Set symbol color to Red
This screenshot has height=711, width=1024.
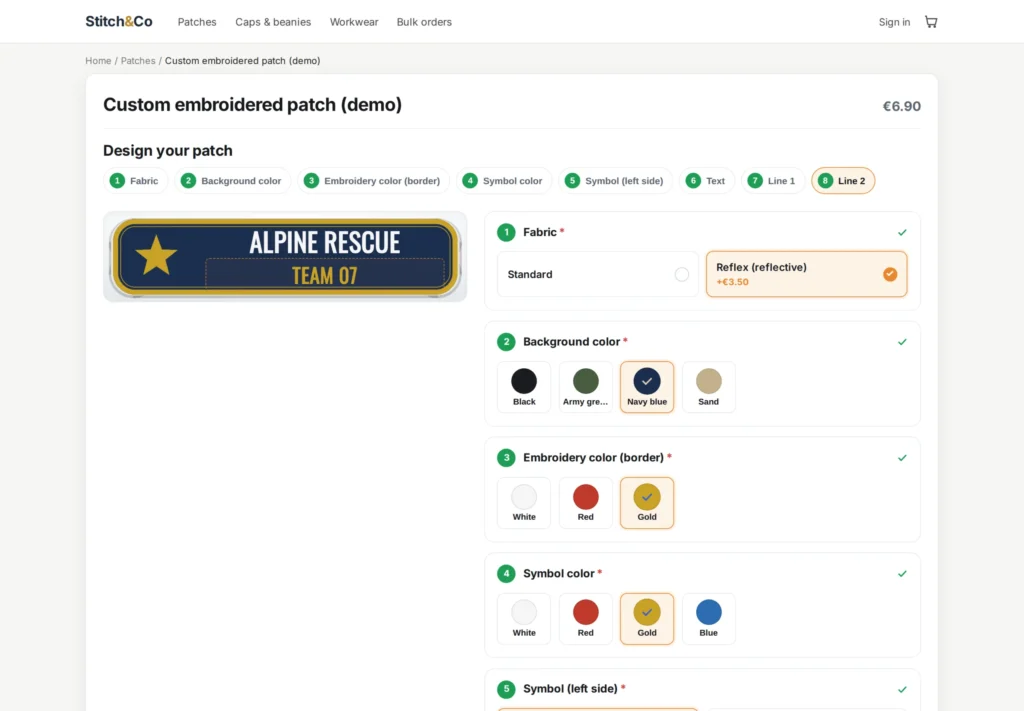click(586, 619)
